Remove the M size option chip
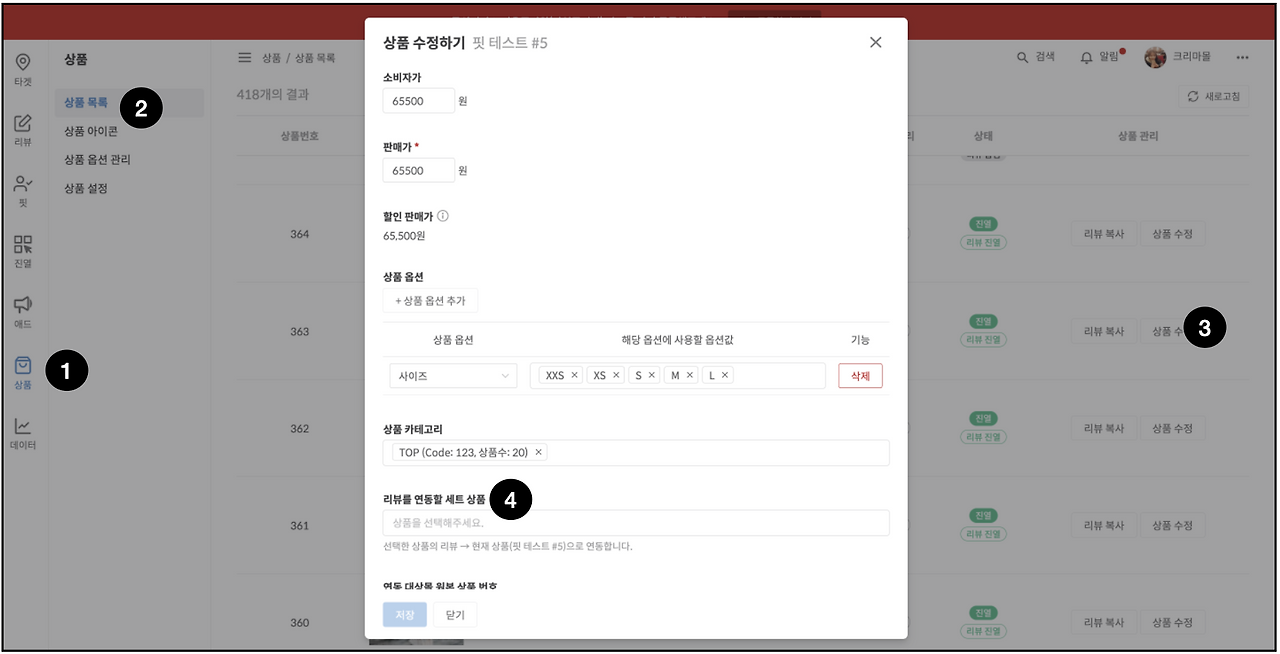 [x=688, y=374]
